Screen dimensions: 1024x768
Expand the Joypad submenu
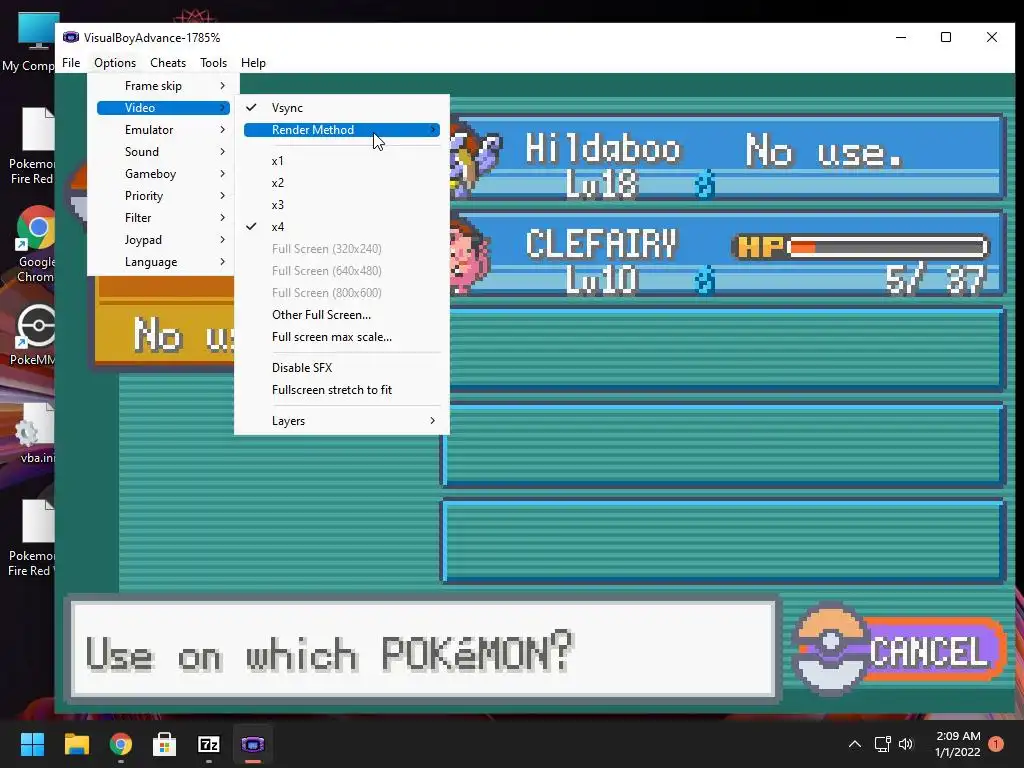click(x=163, y=240)
